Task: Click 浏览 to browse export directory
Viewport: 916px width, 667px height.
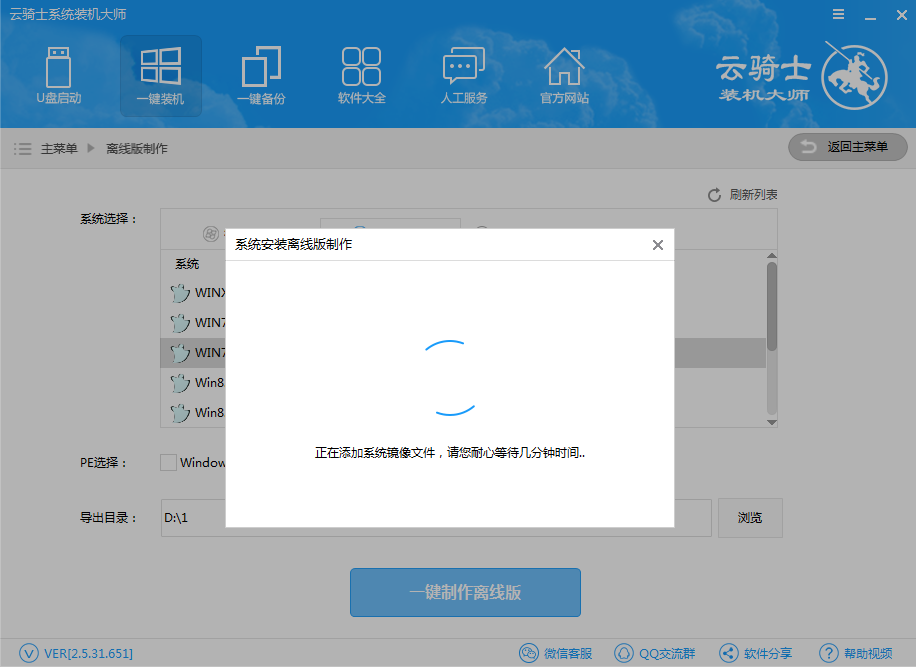Action: (750, 517)
